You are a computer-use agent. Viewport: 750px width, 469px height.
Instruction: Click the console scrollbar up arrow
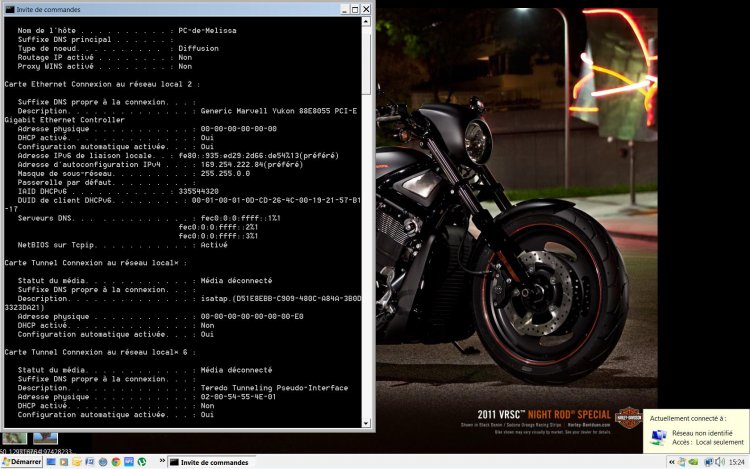366,22
